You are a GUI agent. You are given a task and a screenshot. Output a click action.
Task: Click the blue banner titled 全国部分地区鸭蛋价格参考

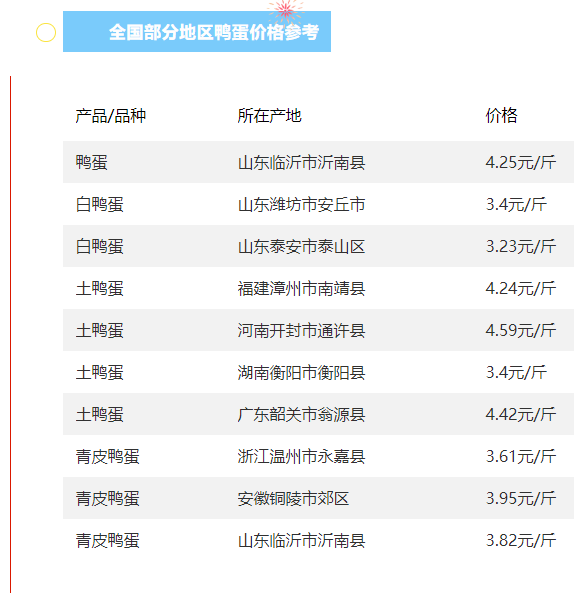pyautogui.click(x=197, y=31)
